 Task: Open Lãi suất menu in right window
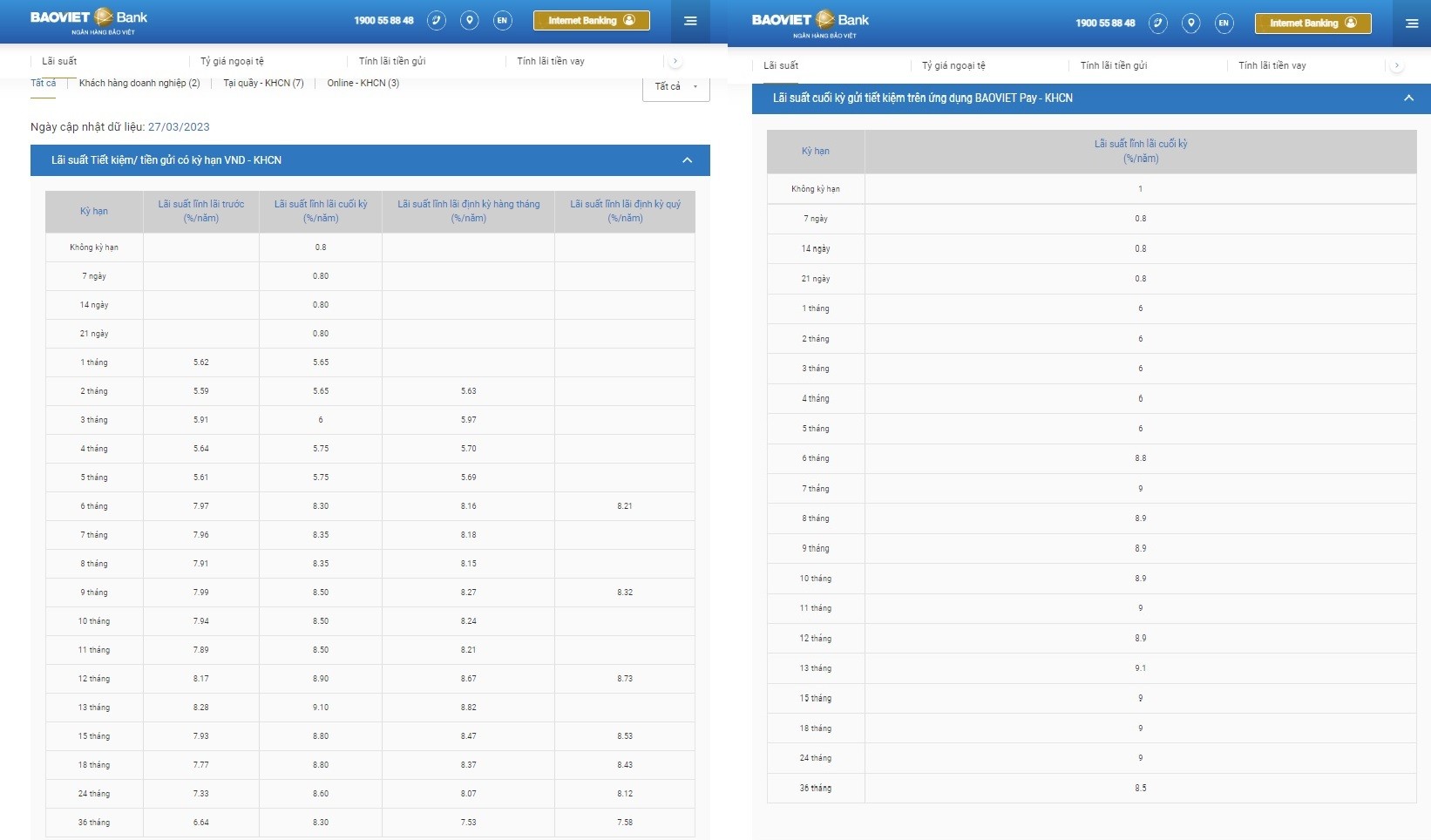[x=781, y=65]
